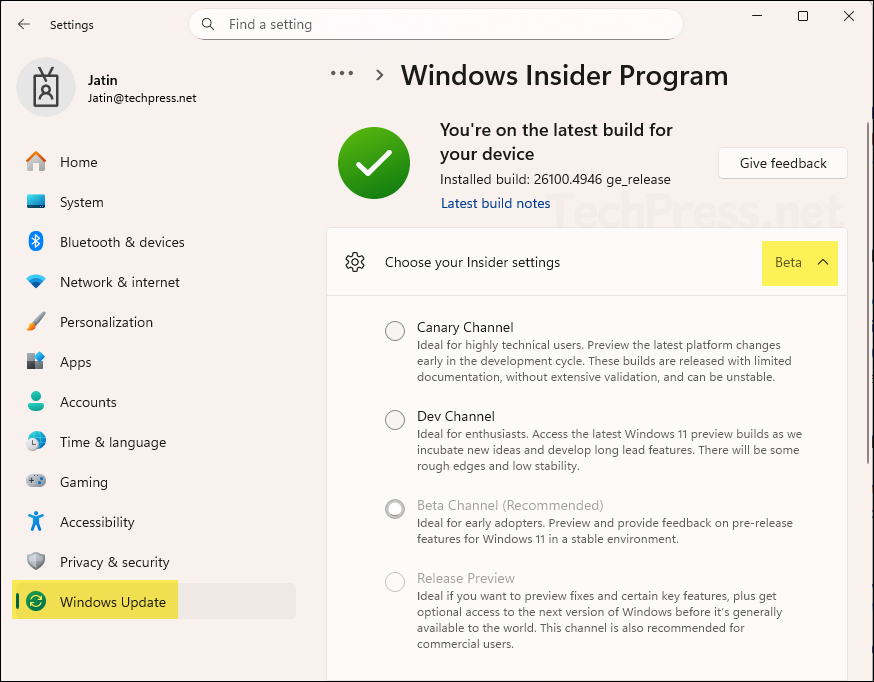Click the back arrow icon

23,24
